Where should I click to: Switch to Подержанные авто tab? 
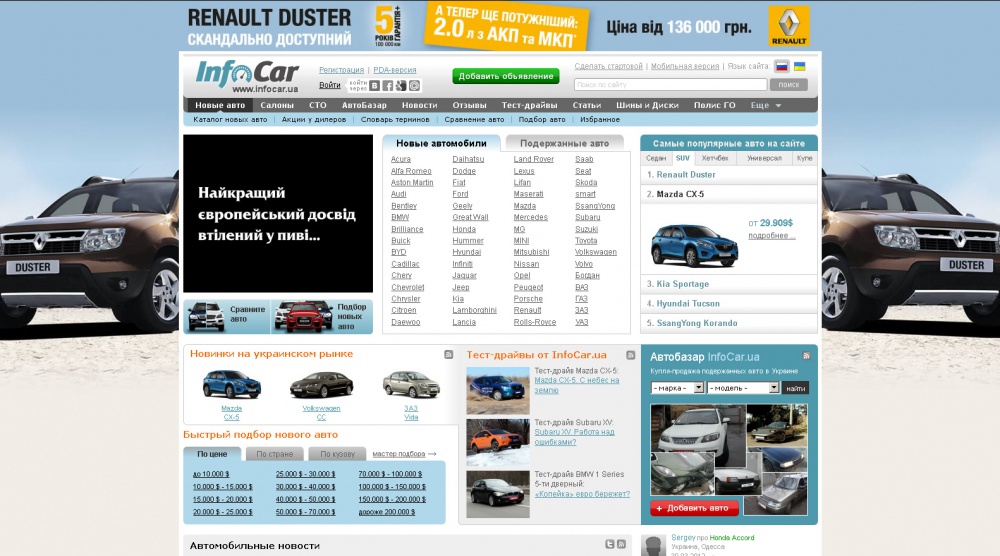tap(564, 143)
